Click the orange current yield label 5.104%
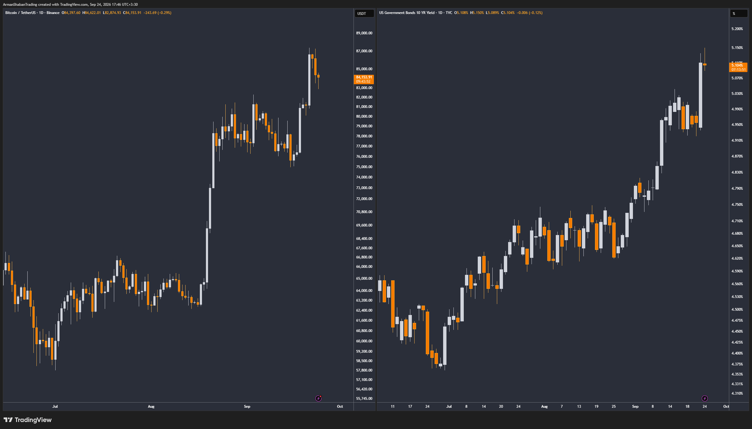752x429 pixels. pos(738,67)
